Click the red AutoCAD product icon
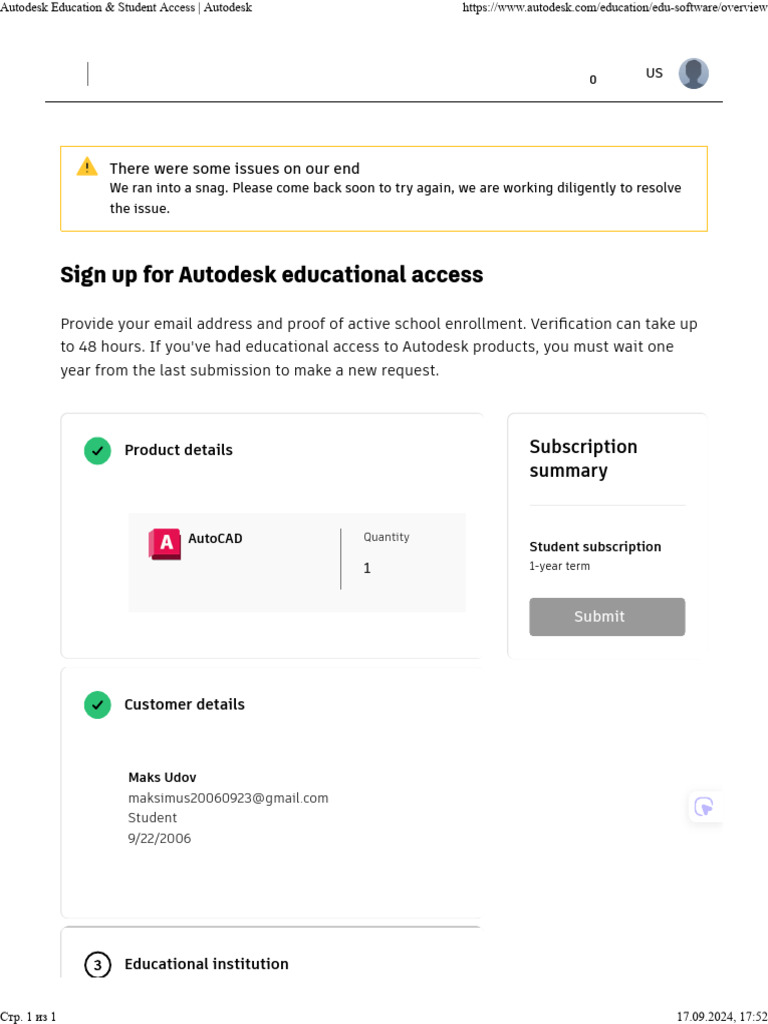 (x=165, y=543)
